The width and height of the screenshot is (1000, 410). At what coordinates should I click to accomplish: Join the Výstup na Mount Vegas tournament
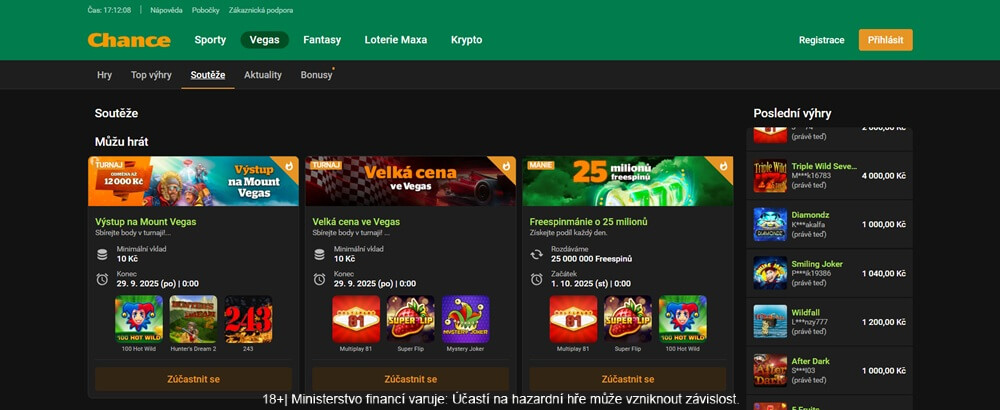click(193, 379)
